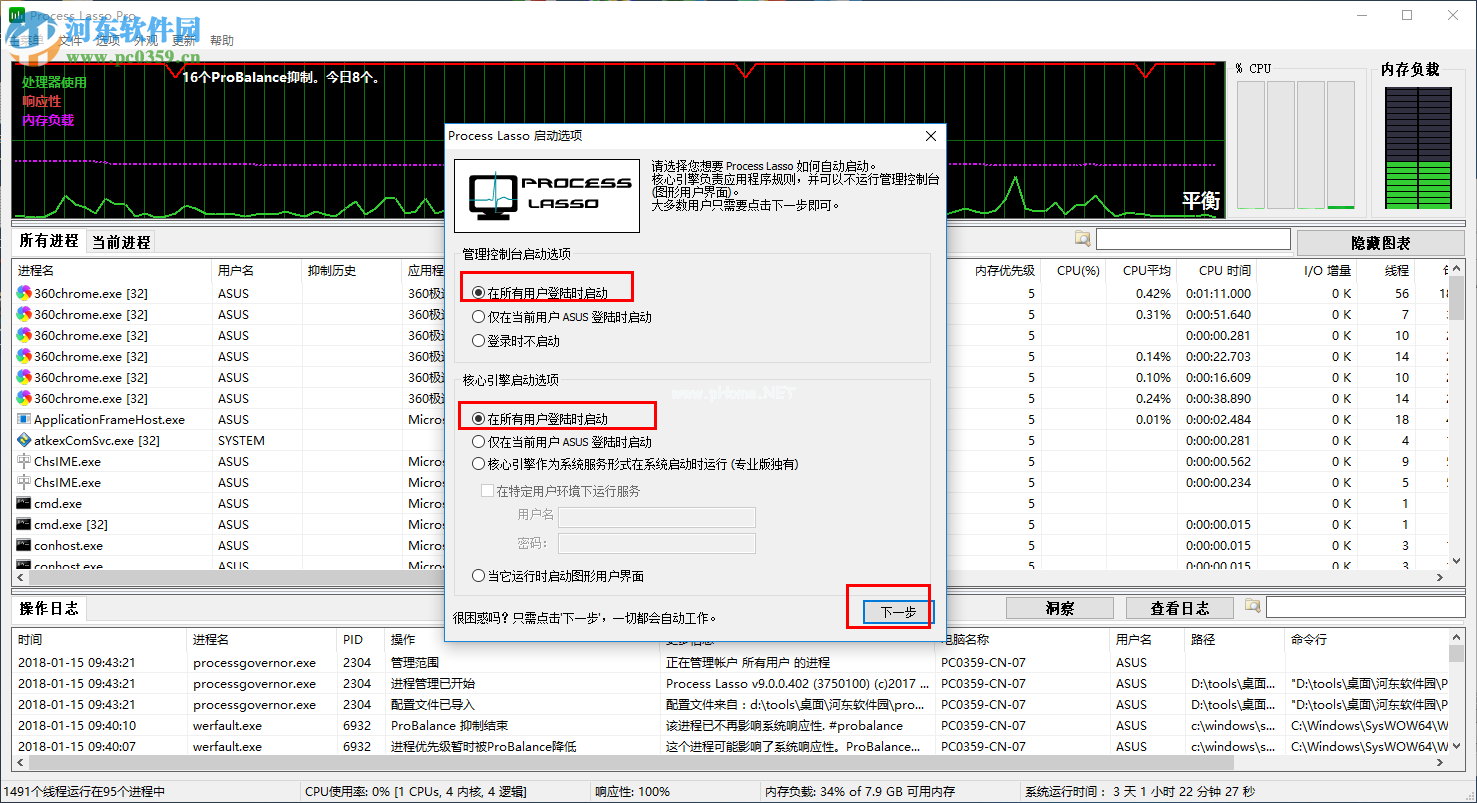Screen dimensions: 1477x803
Task: Sort the log by 命令行 column header
Action: click(x=1367, y=639)
